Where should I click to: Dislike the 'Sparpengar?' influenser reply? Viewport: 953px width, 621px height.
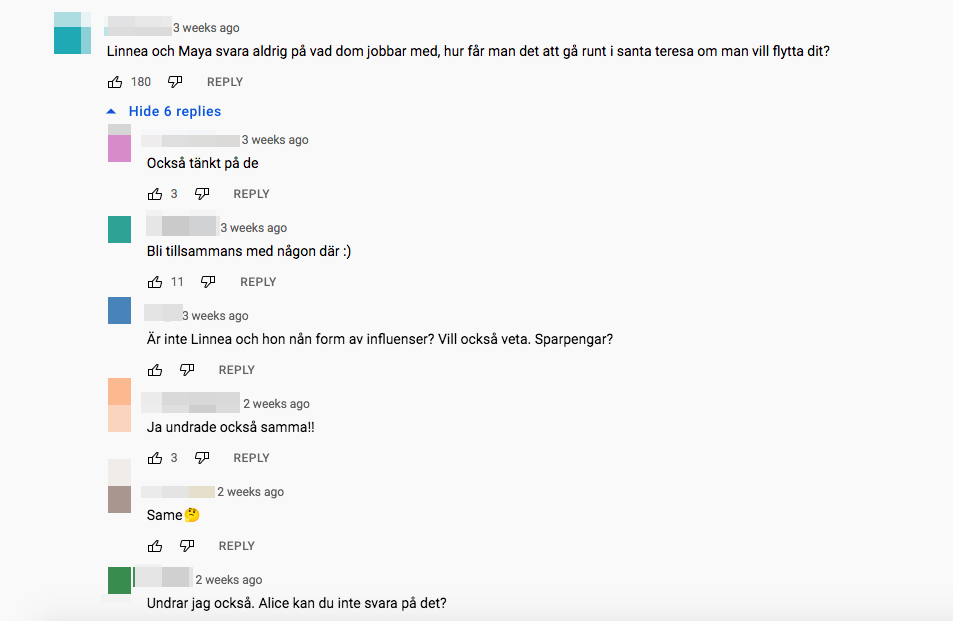[x=187, y=370]
